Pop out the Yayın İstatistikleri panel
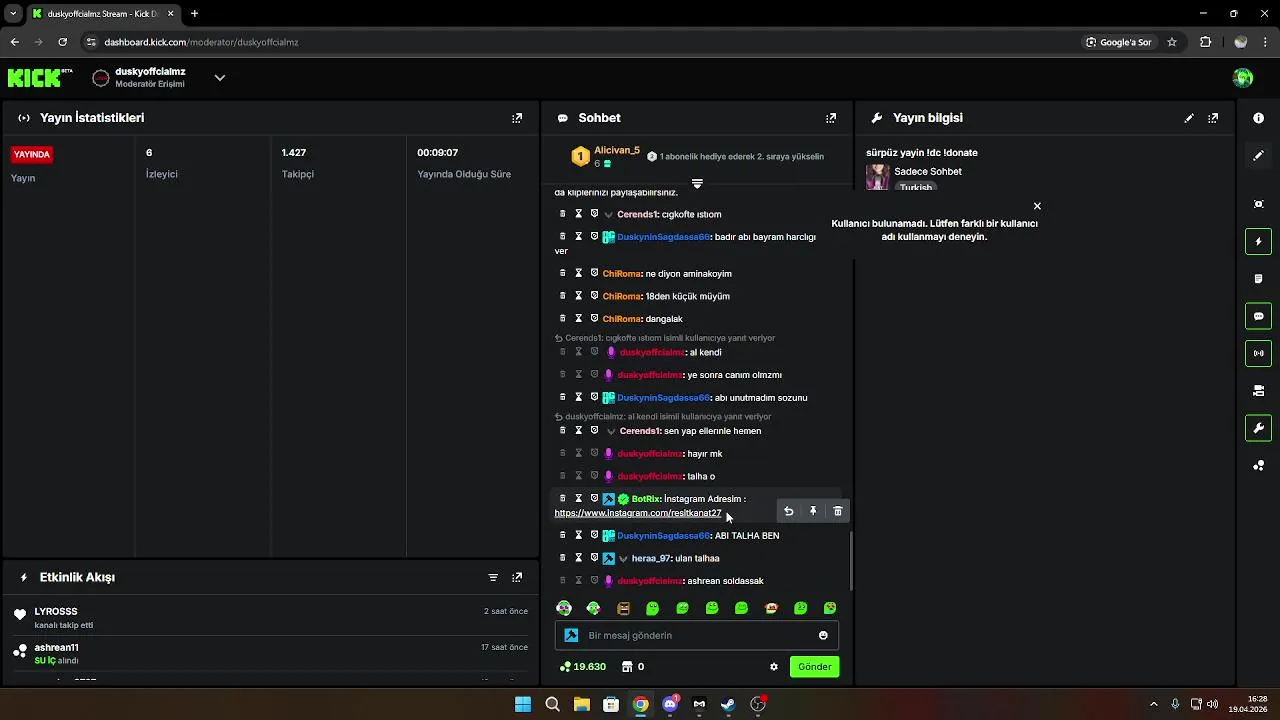This screenshot has width=1280, height=720. (517, 118)
